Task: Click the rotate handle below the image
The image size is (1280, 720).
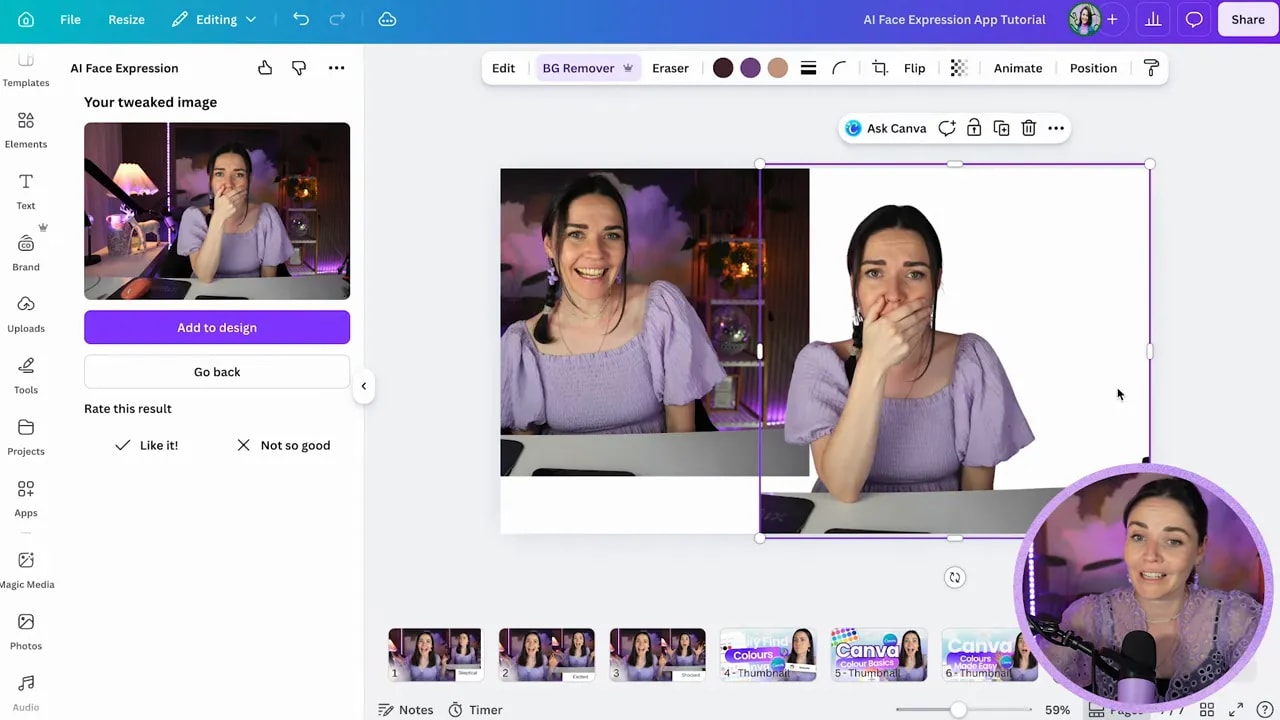Action: point(955,577)
